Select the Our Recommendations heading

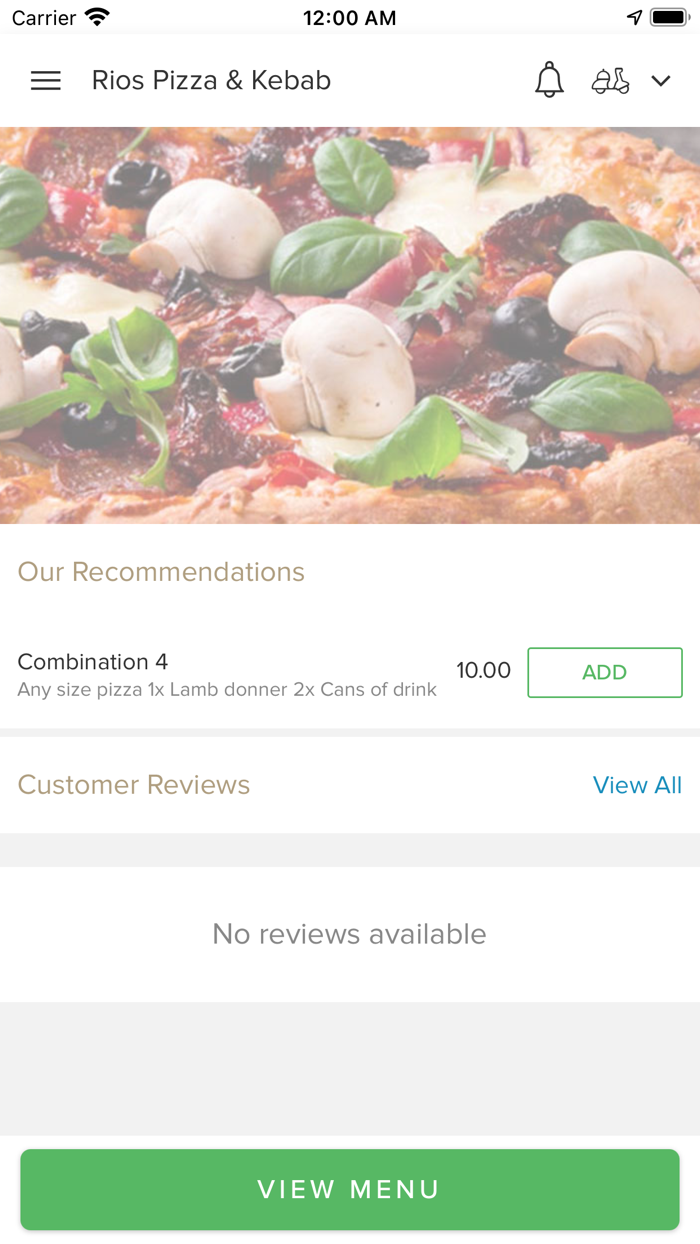161,572
